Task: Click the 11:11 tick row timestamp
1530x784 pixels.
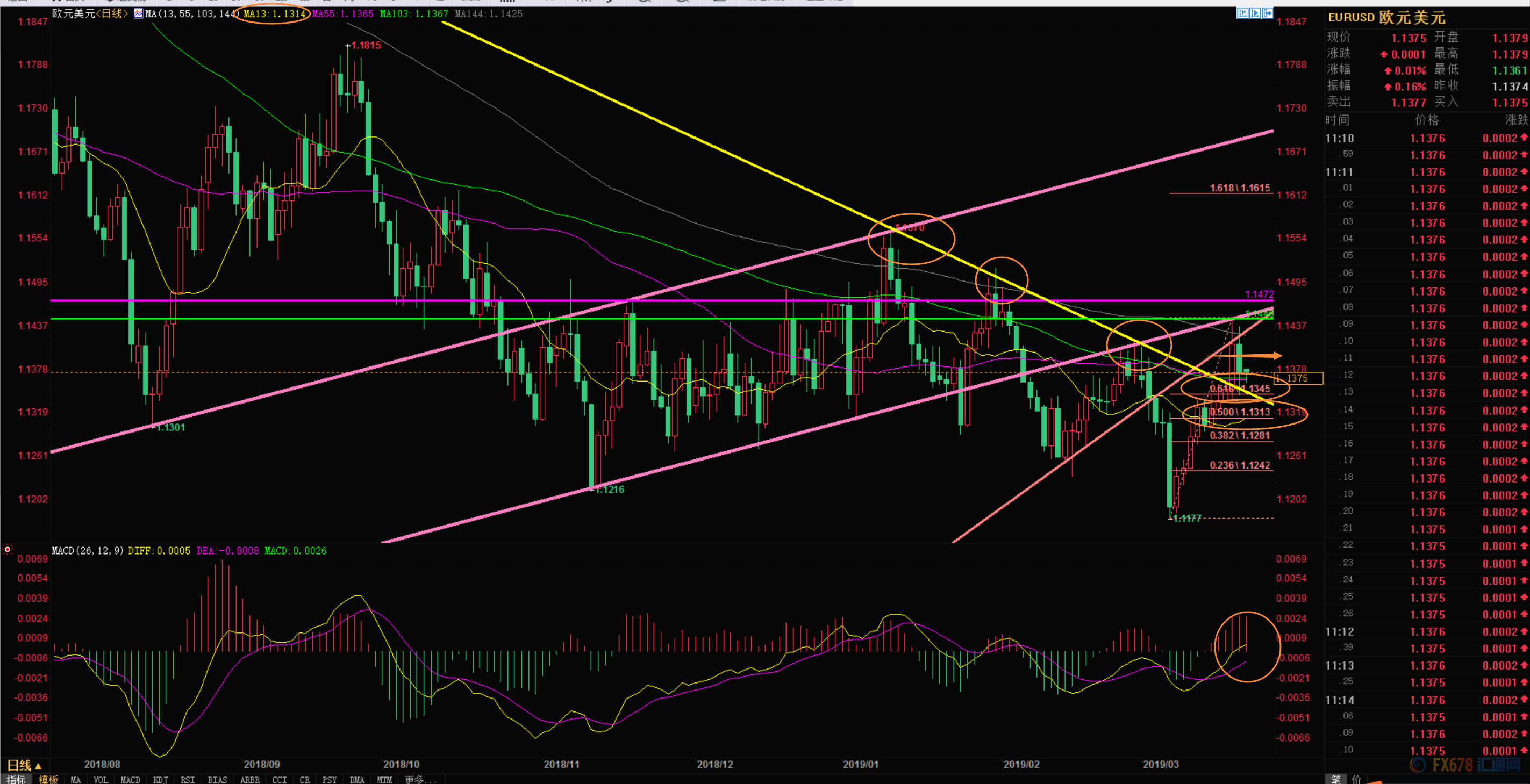Action: [x=1339, y=172]
